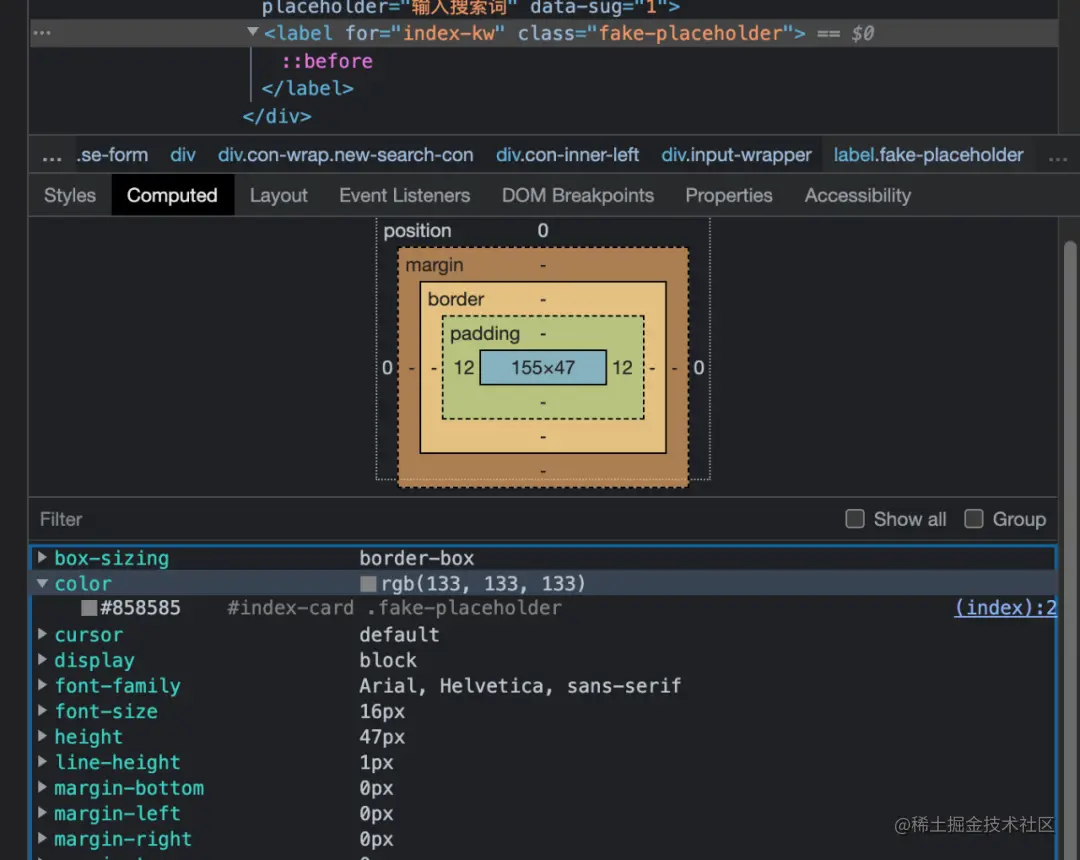The height and width of the screenshot is (860, 1080).
Task: Select the closing </div> tag
Action: click(277, 116)
